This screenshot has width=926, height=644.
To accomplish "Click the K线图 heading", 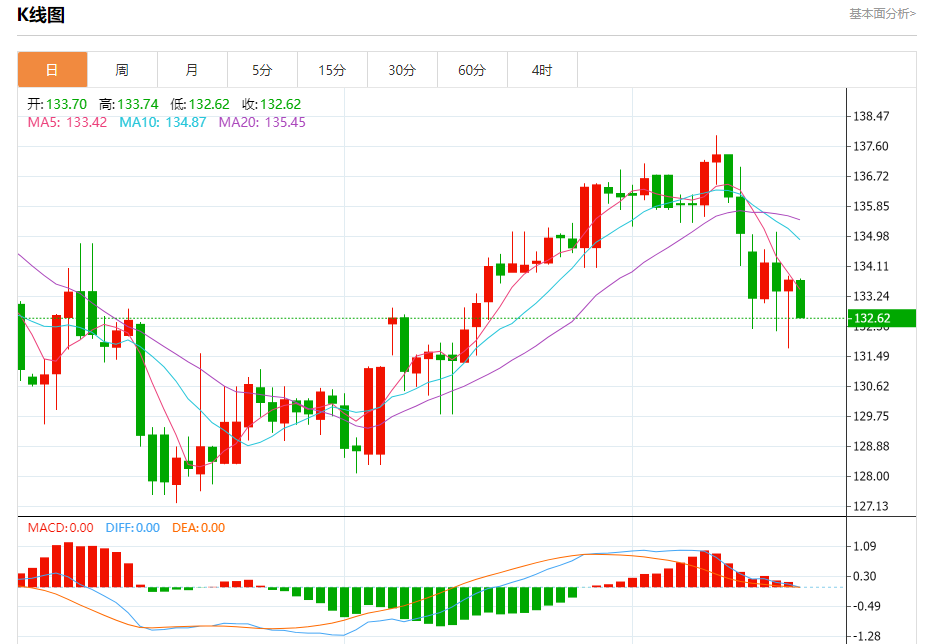I will point(41,15).
